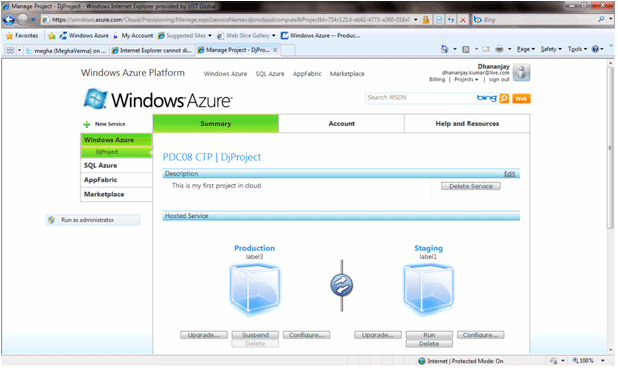Open the Page menu dropdown
618x368 pixels.
click(526, 49)
